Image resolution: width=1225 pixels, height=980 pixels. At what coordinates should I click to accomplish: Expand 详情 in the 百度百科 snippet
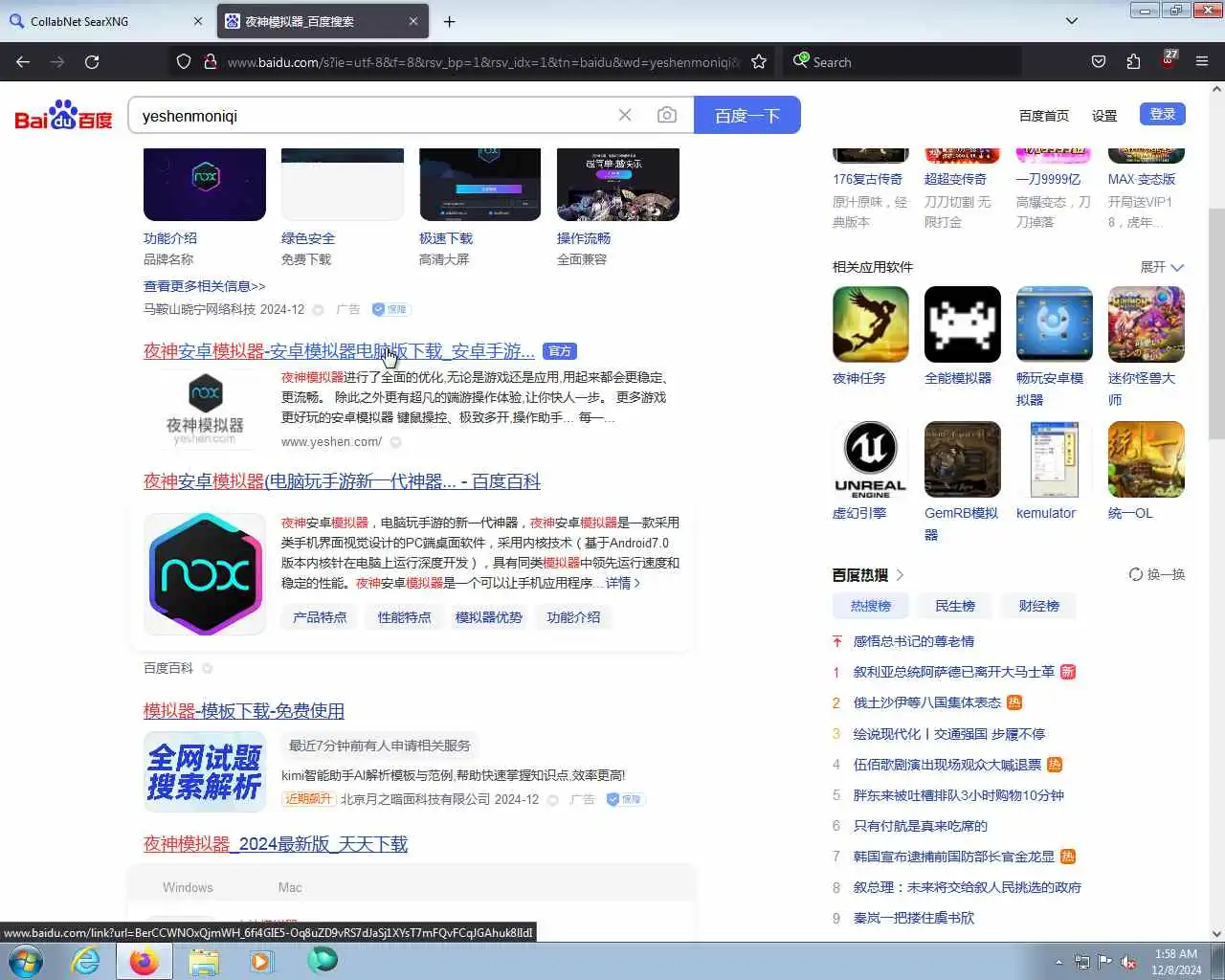[623, 583]
